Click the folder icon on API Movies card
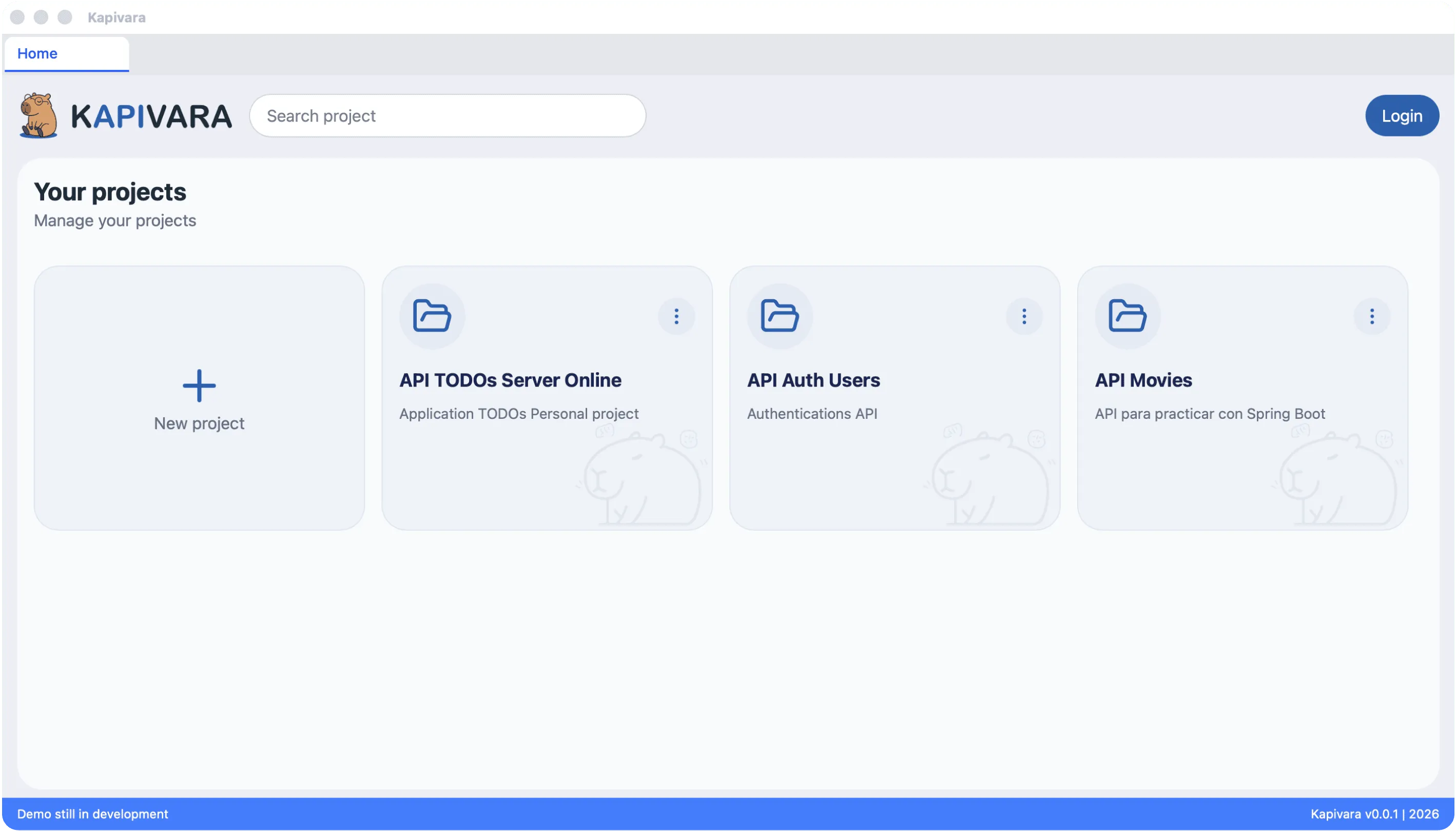The image size is (1456, 831). click(x=1127, y=316)
